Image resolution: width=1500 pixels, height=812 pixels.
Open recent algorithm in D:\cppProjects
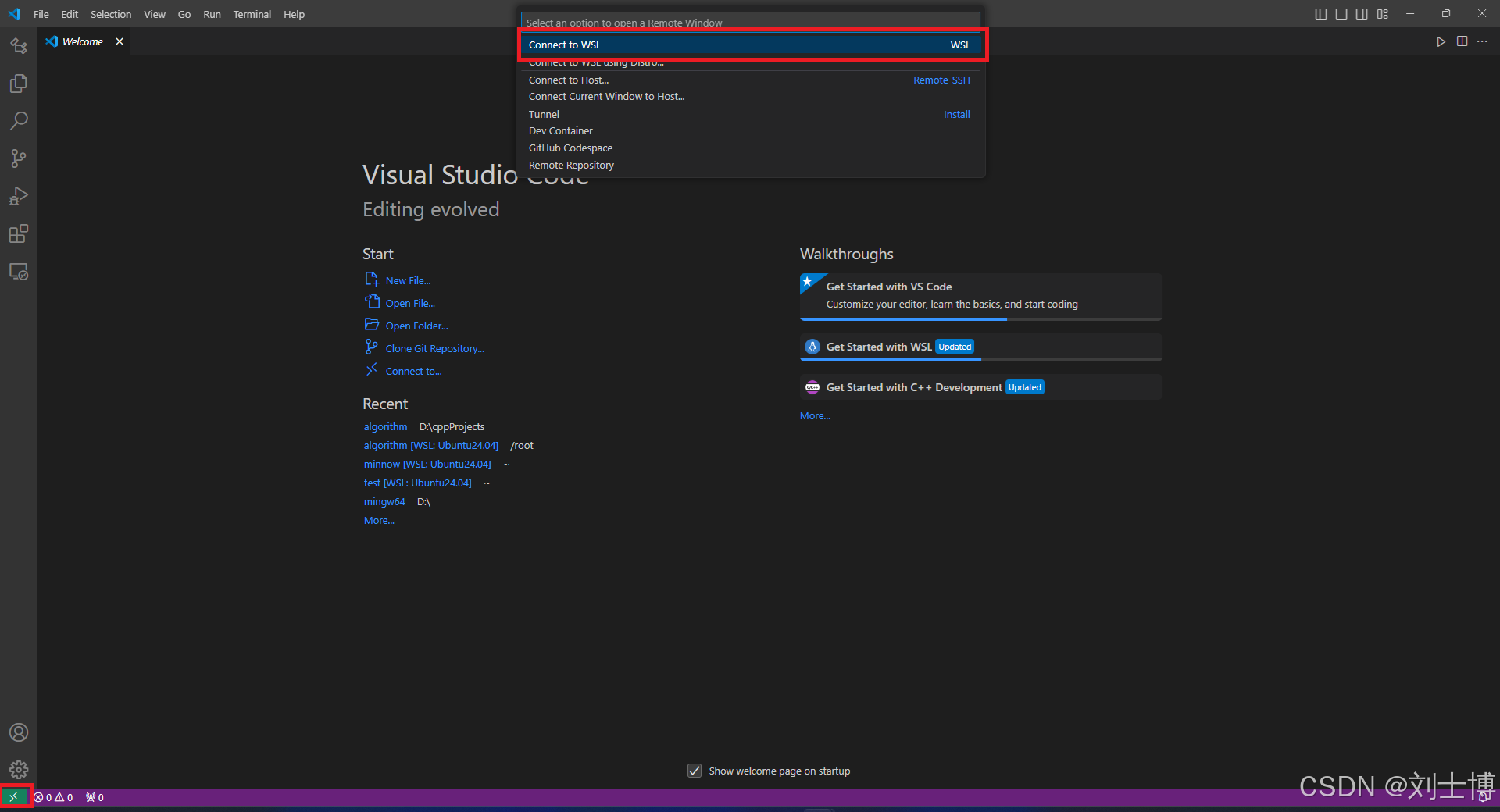click(385, 426)
